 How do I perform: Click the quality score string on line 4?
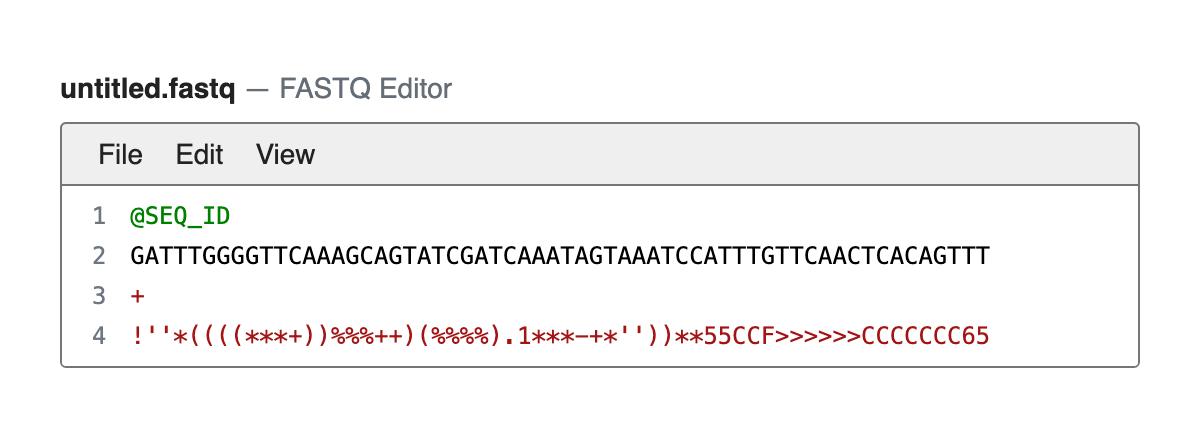(x=560, y=336)
